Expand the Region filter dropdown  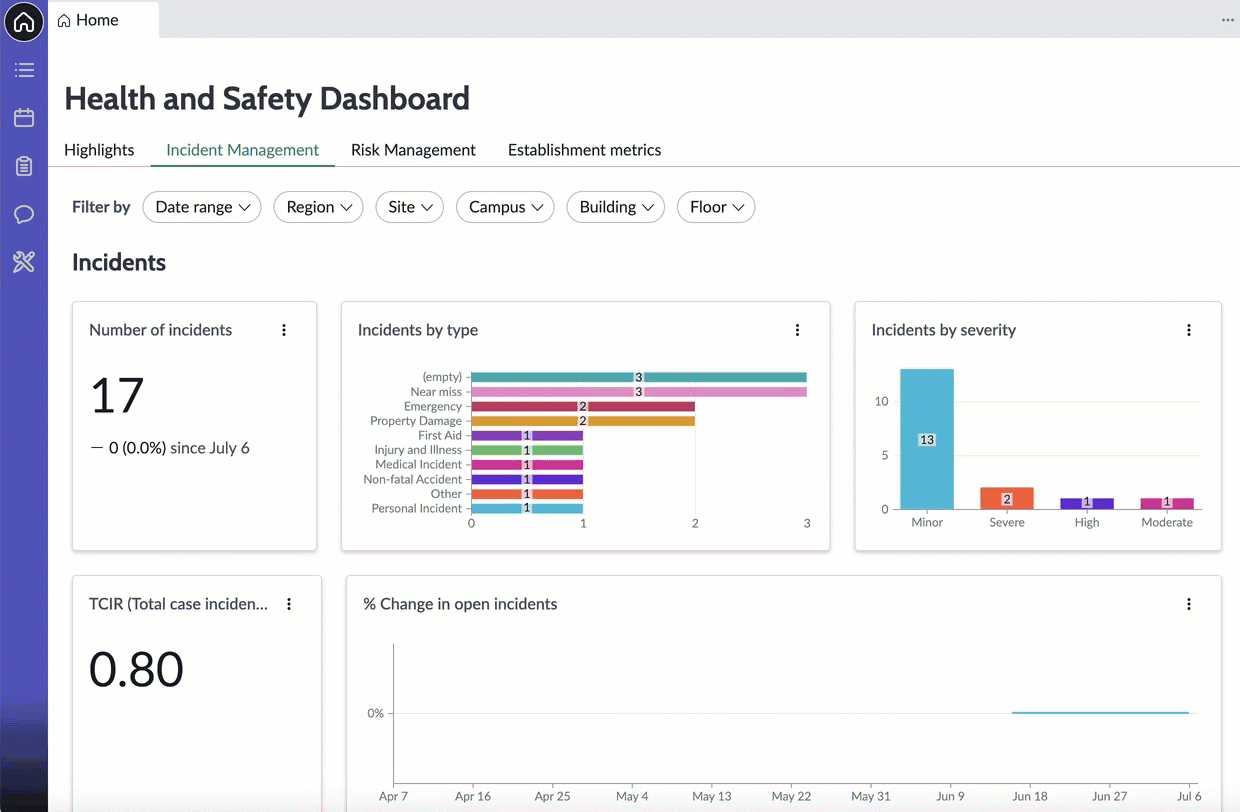tap(318, 207)
